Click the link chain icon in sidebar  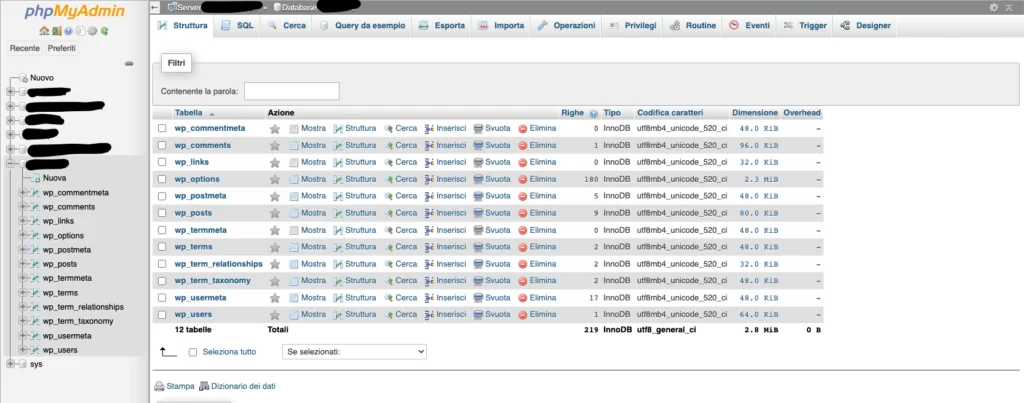(x=128, y=63)
